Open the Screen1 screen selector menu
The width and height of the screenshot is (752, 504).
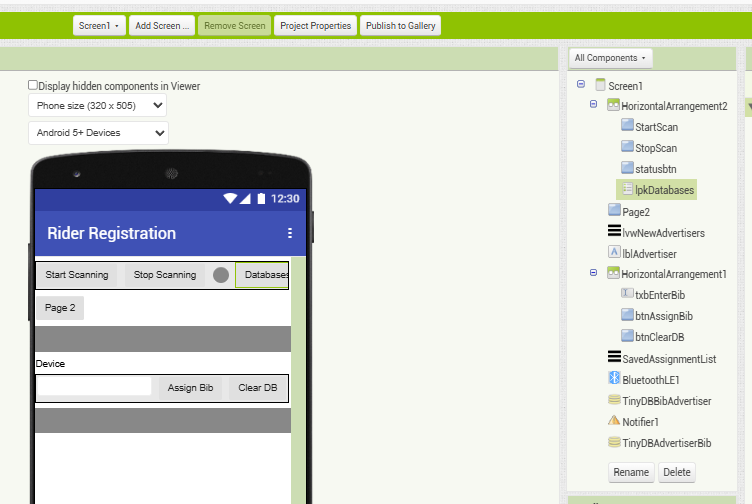(99, 25)
